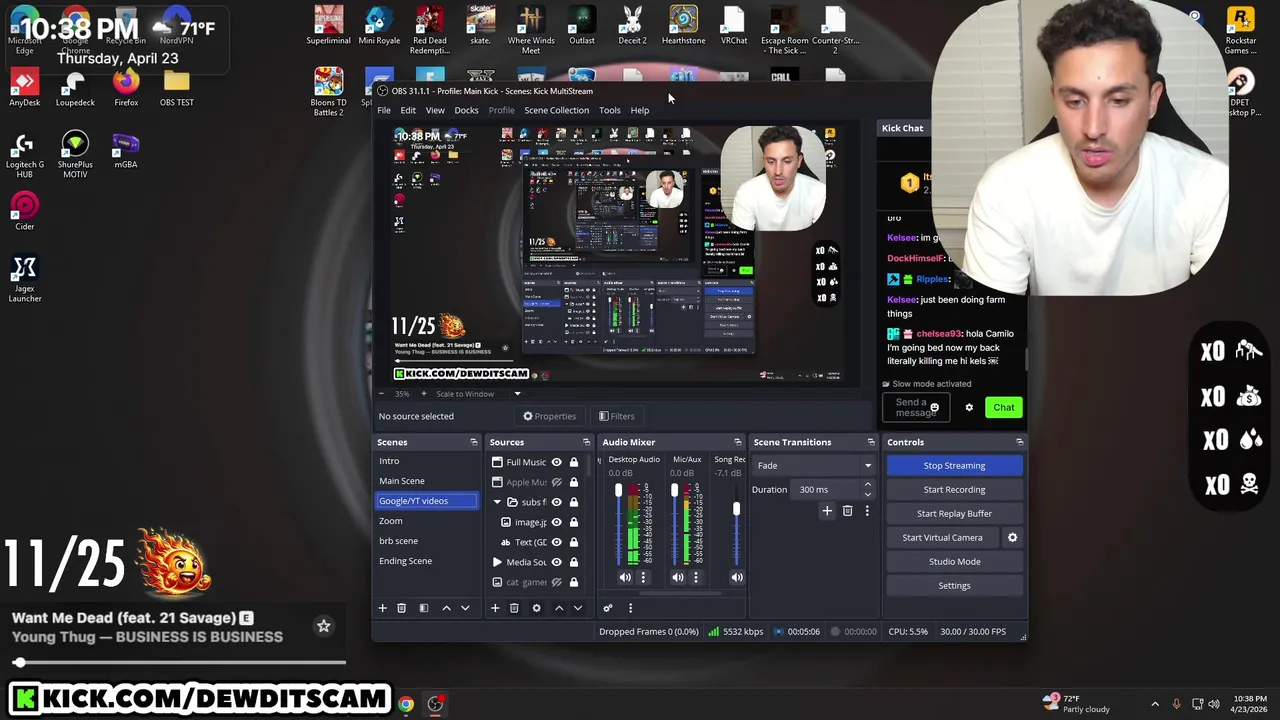The width and height of the screenshot is (1280, 720).
Task: Select the Main Scene in Scenes list
Action: [426, 481]
